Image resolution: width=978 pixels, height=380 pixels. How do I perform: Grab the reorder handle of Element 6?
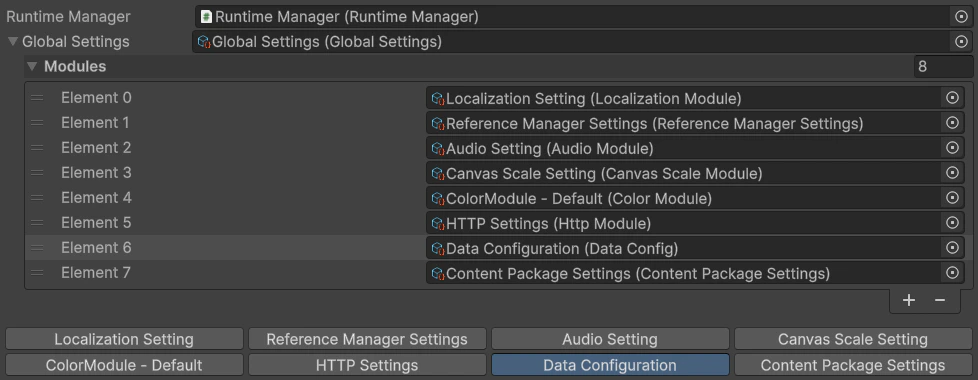[37, 248]
